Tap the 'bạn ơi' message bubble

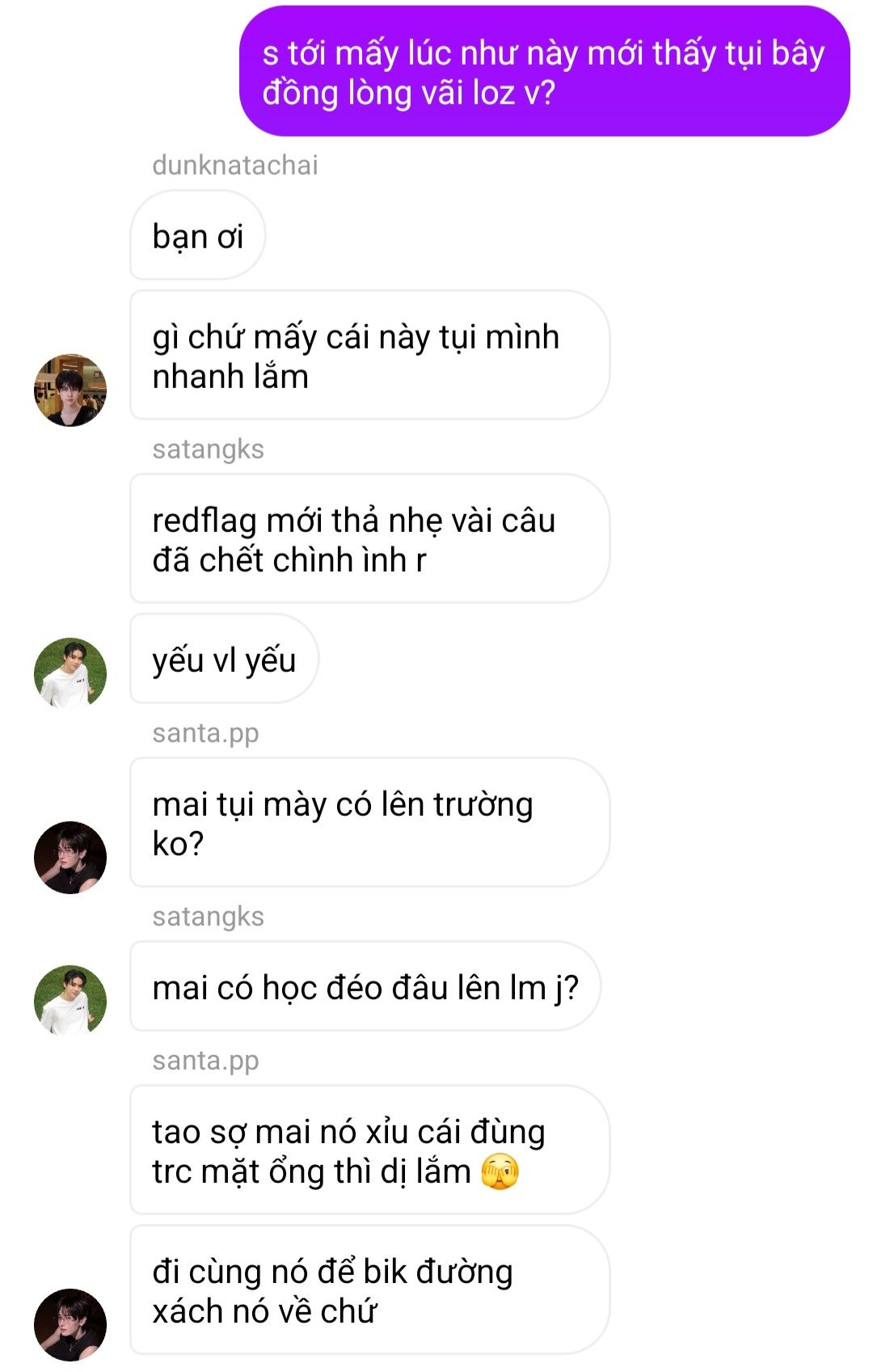(198, 236)
